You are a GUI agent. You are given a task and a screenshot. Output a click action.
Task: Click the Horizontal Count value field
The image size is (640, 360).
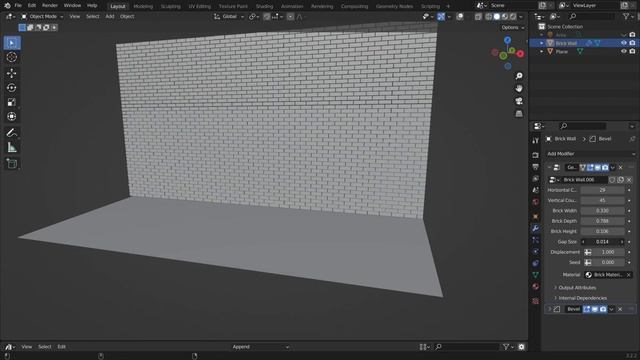tap(602, 190)
